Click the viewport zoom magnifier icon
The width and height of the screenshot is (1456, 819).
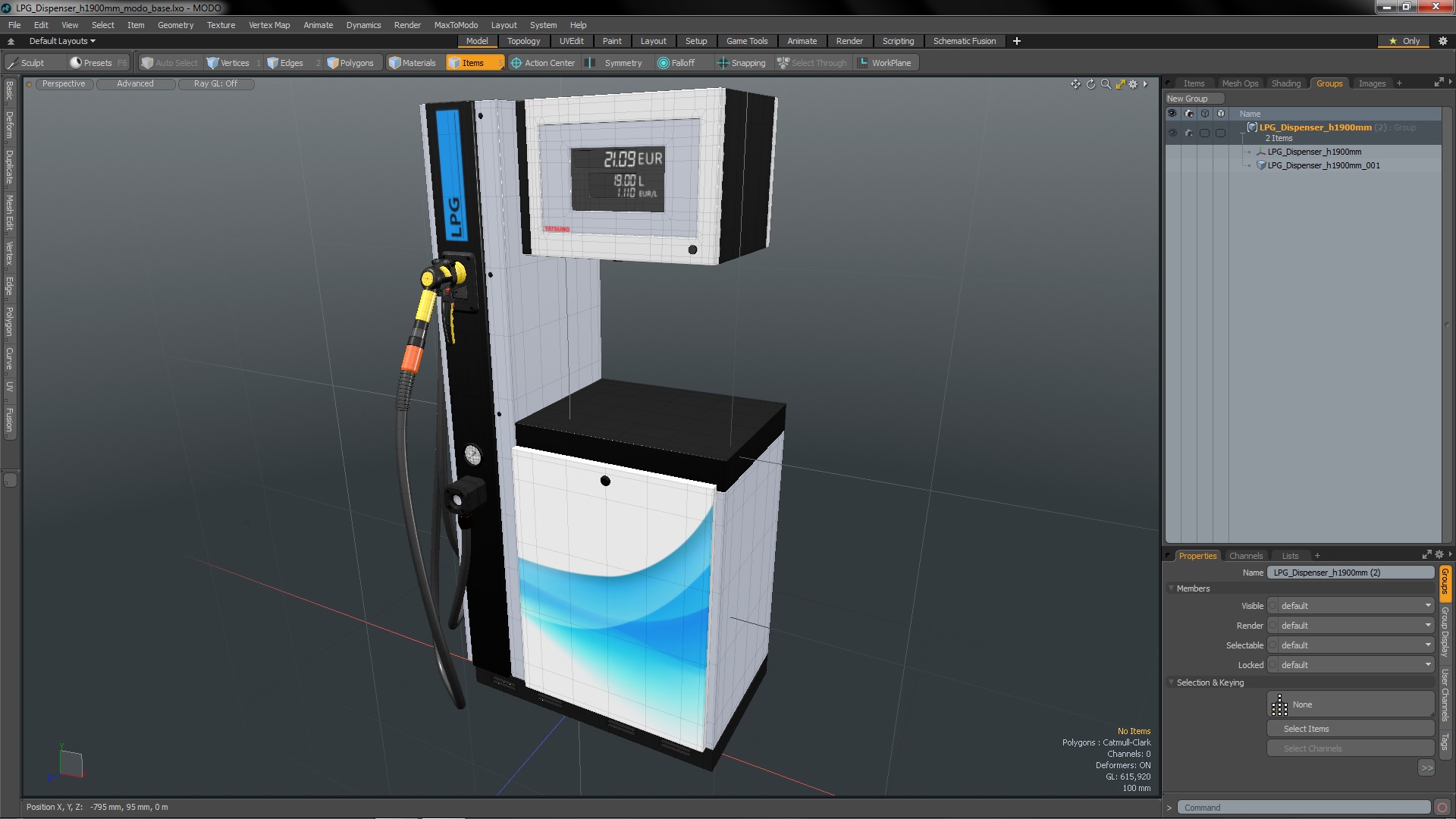(x=1106, y=84)
